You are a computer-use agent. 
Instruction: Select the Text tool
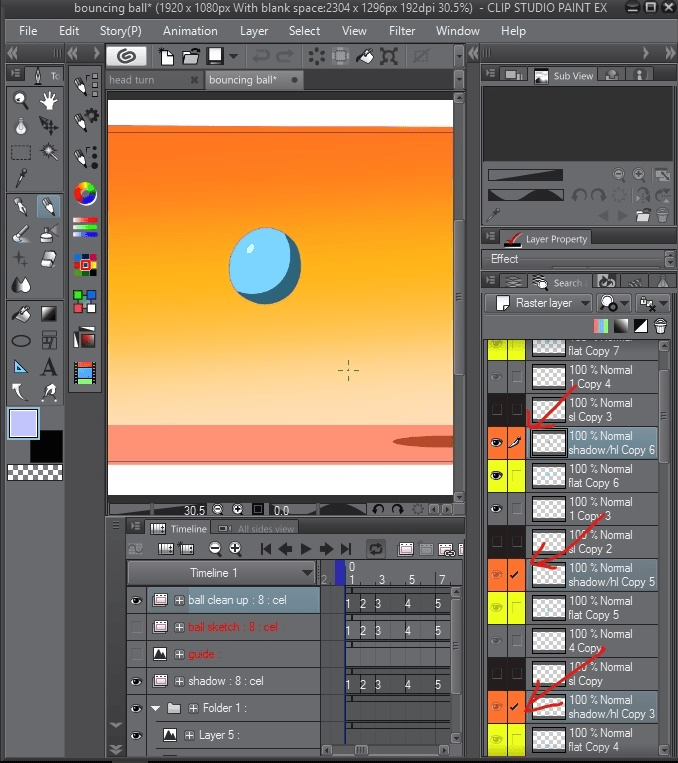pyautogui.click(x=48, y=367)
